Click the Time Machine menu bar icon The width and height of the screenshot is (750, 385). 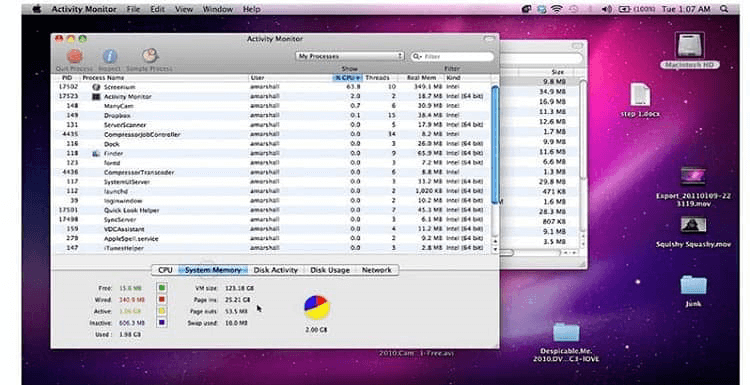[574, 9]
